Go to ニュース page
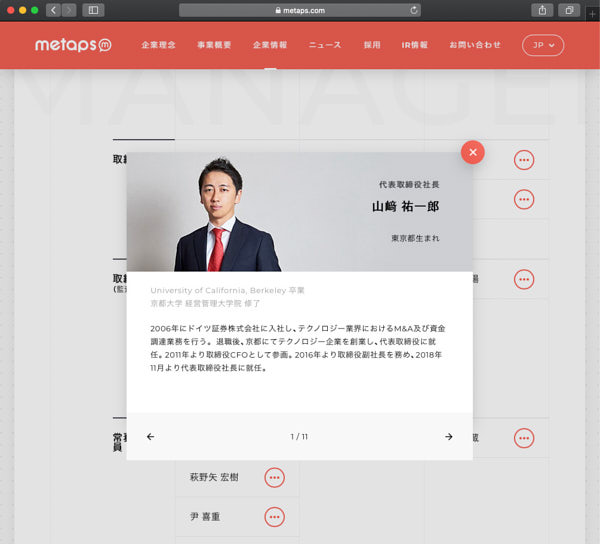This screenshot has height=544, width=600. (325, 45)
